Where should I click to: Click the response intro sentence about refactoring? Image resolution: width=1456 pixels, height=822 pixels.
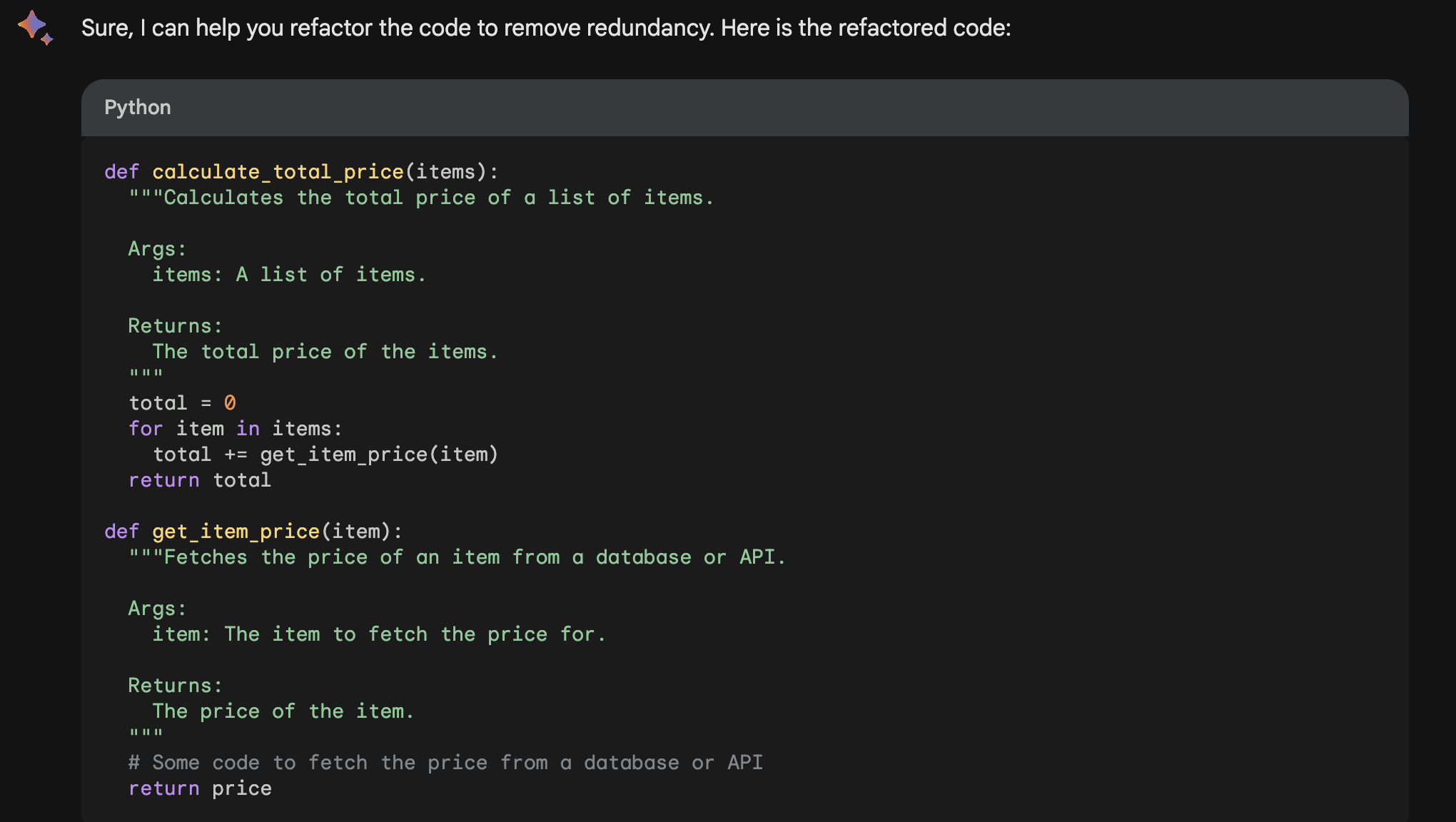point(545,28)
